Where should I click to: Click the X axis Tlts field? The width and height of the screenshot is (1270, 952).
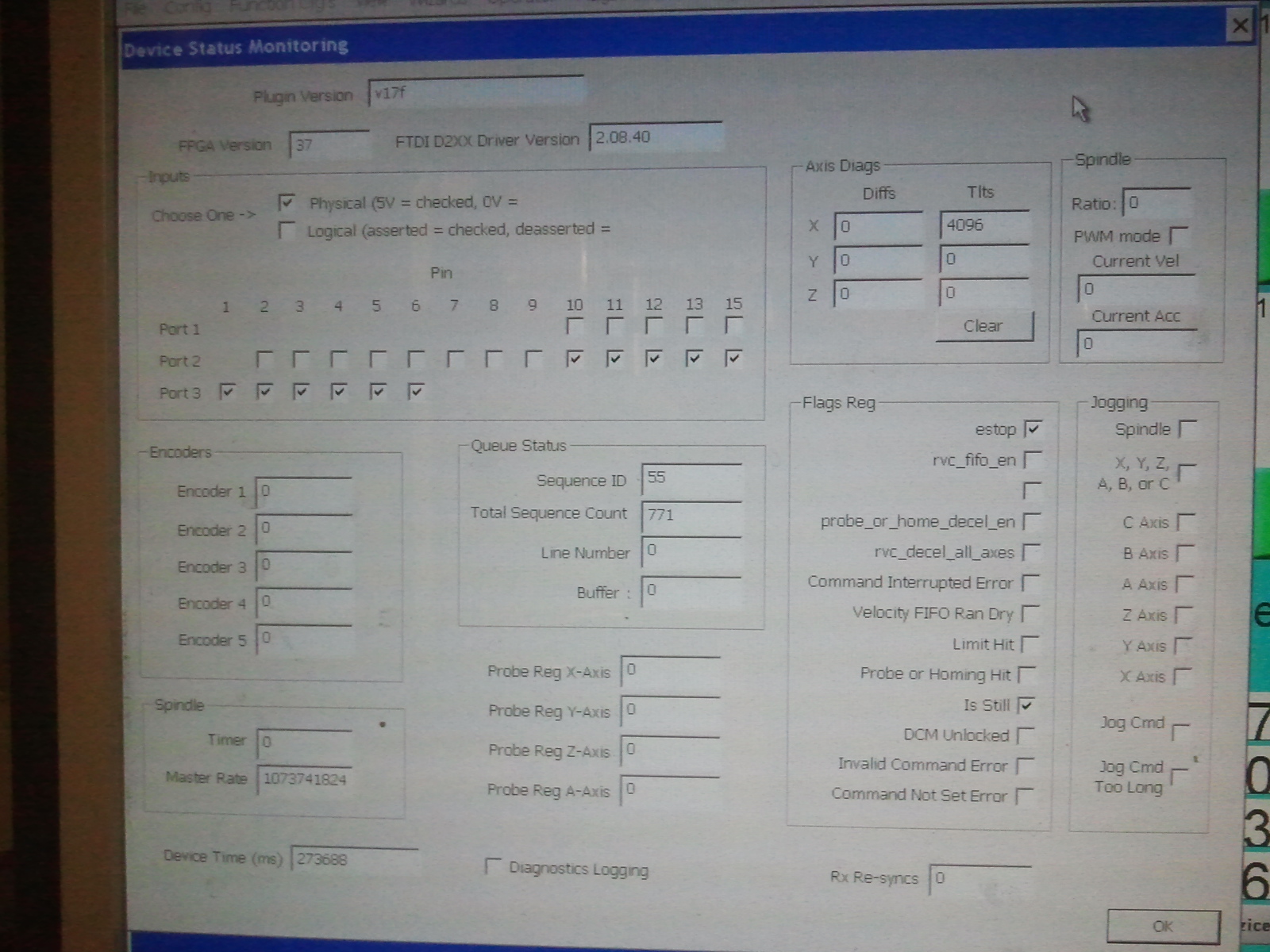984,226
